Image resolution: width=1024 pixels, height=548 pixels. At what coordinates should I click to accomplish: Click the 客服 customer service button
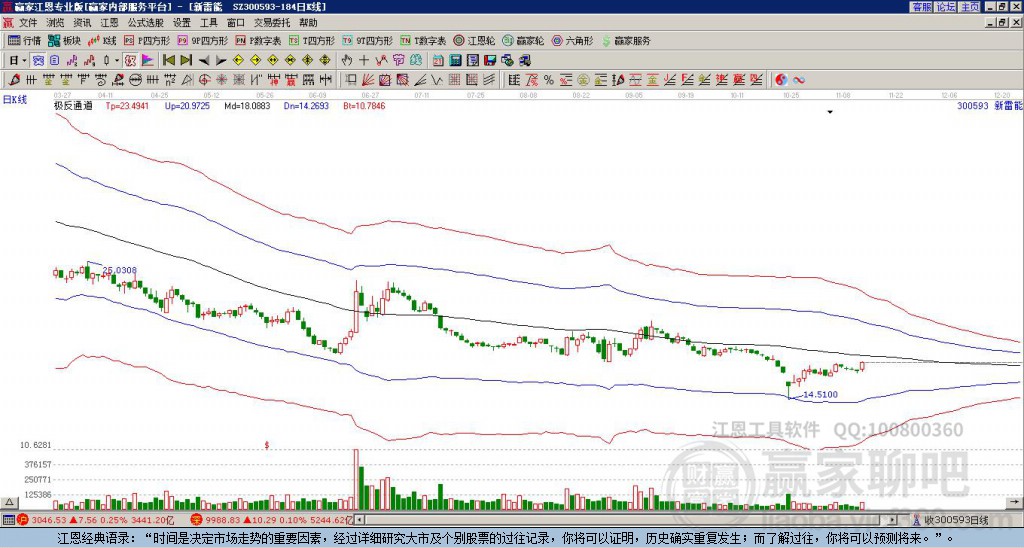[x=921, y=7]
